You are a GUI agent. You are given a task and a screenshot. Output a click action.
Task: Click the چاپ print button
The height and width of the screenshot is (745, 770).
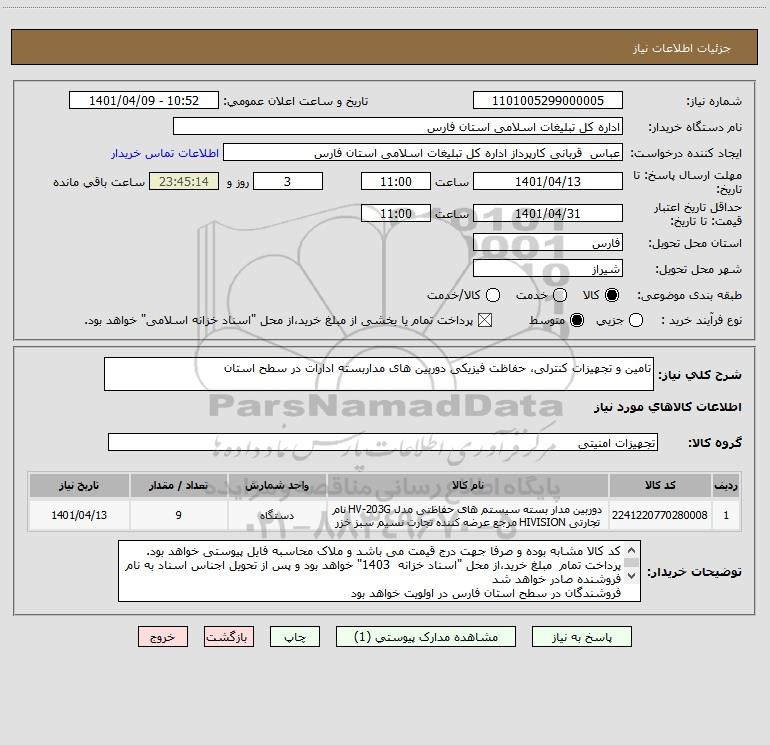[295, 637]
